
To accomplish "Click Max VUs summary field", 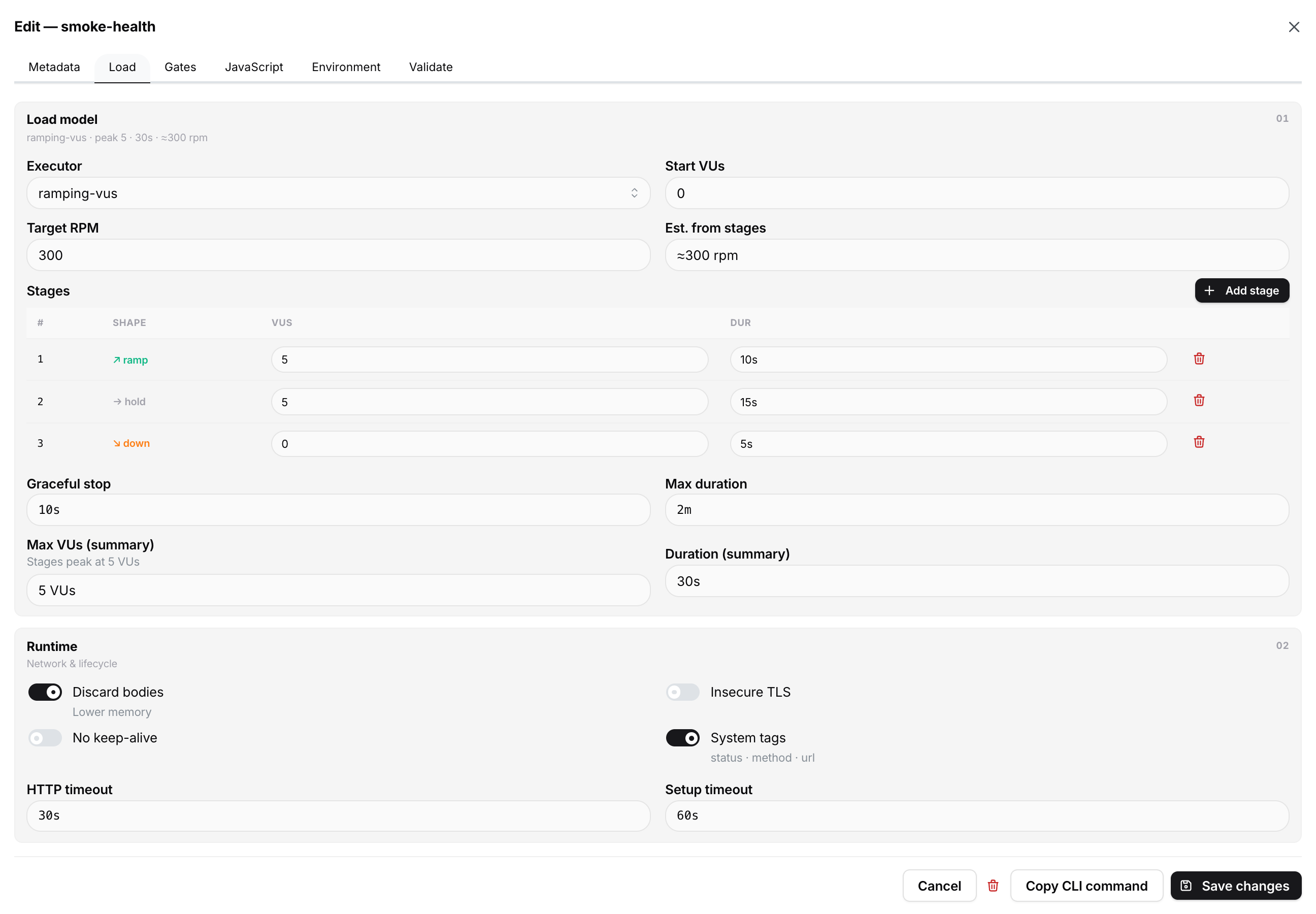I will [339, 590].
